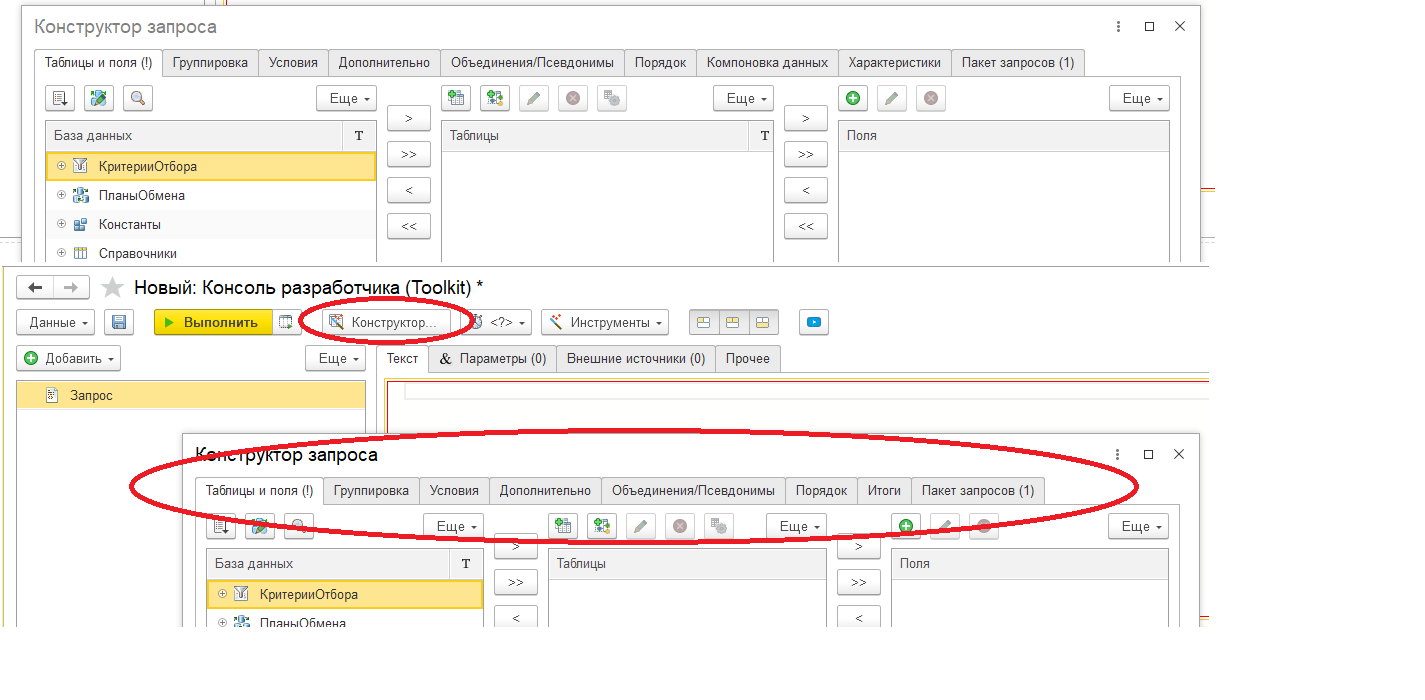
Task: Click the add table icon in lower constructor
Action: [x=564, y=526]
